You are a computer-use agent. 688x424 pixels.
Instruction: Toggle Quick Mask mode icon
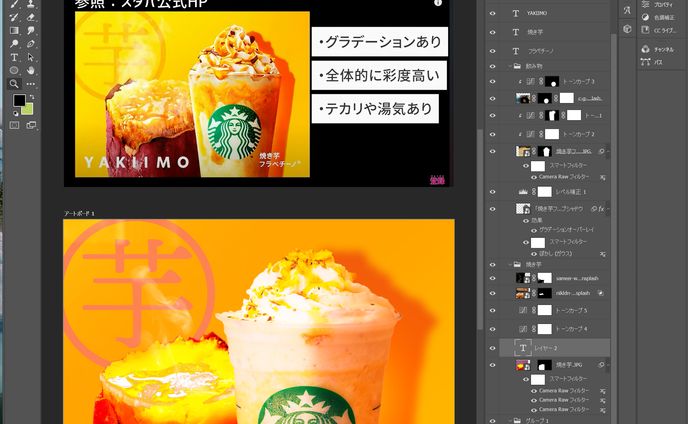[x=14, y=125]
